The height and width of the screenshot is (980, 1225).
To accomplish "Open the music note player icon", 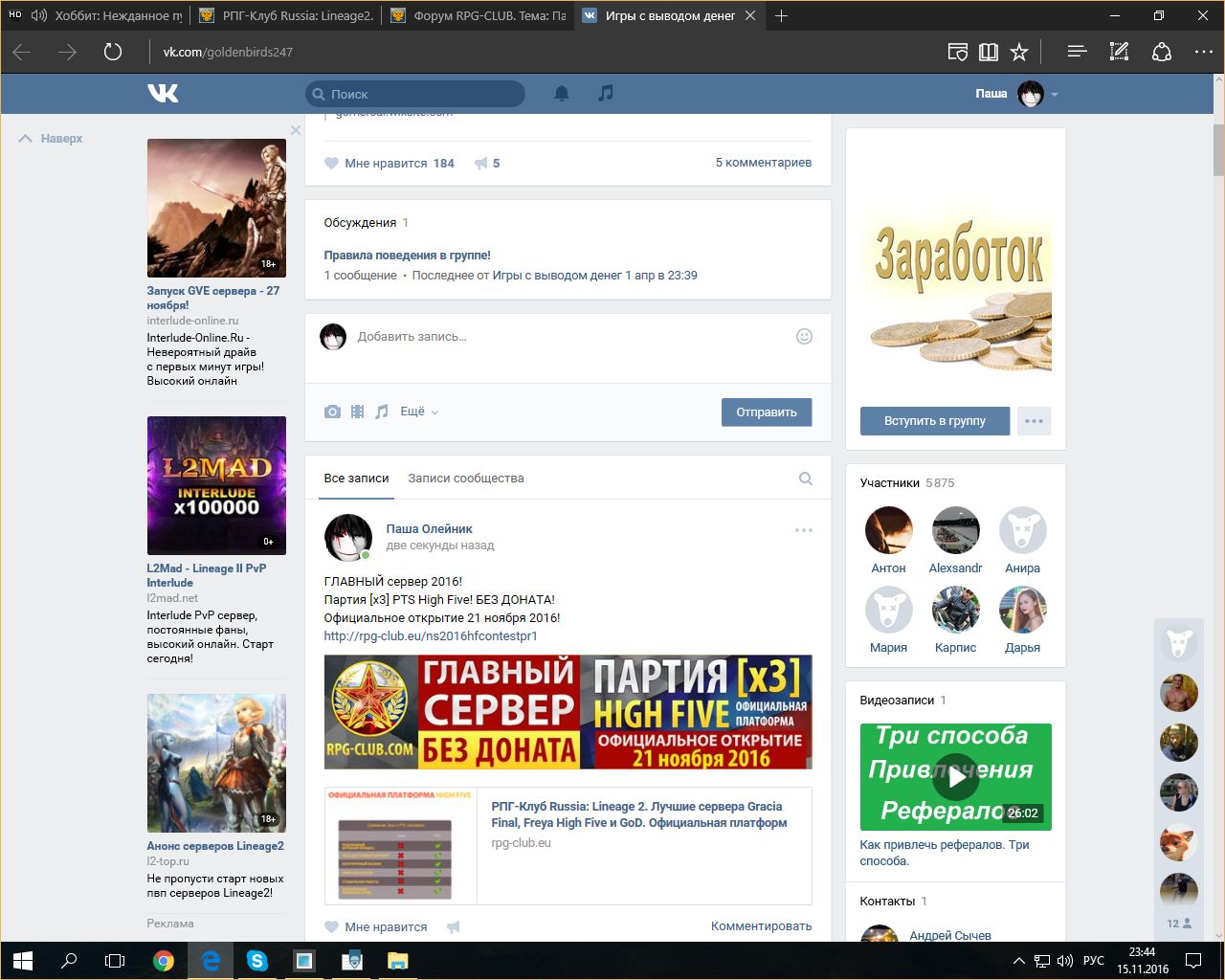I will (x=605, y=93).
